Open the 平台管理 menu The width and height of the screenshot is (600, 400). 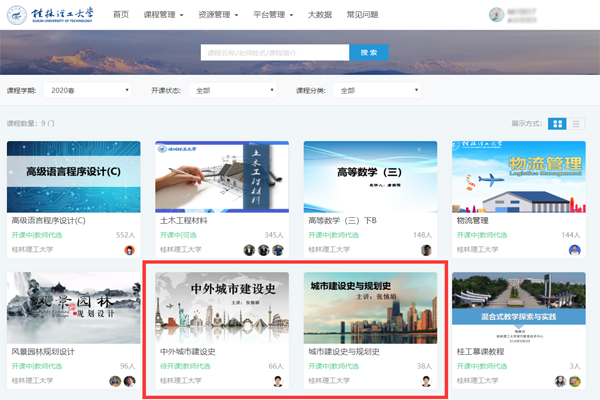click(x=270, y=15)
